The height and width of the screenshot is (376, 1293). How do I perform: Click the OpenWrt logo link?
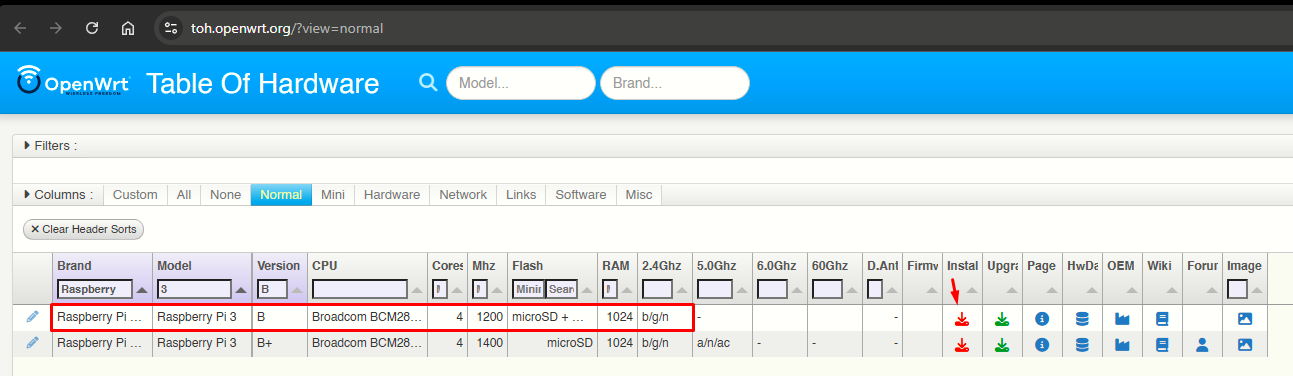pos(70,82)
